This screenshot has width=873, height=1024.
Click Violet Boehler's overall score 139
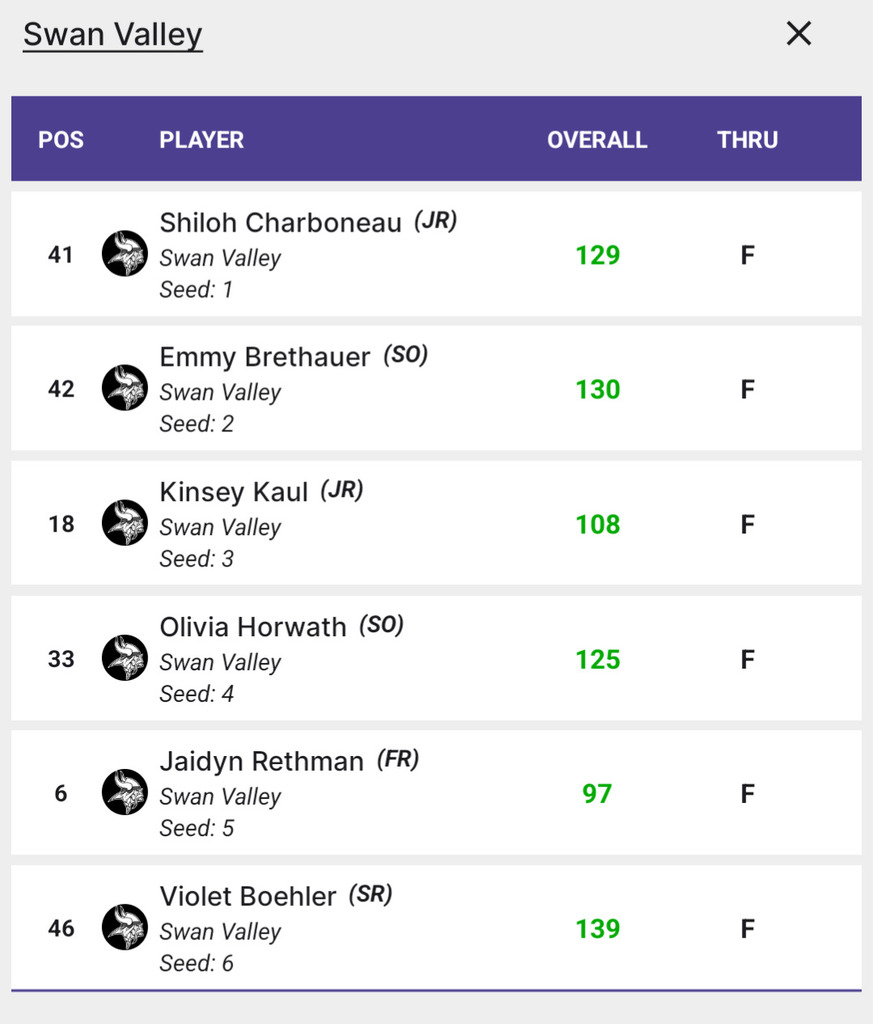(x=597, y=929)
